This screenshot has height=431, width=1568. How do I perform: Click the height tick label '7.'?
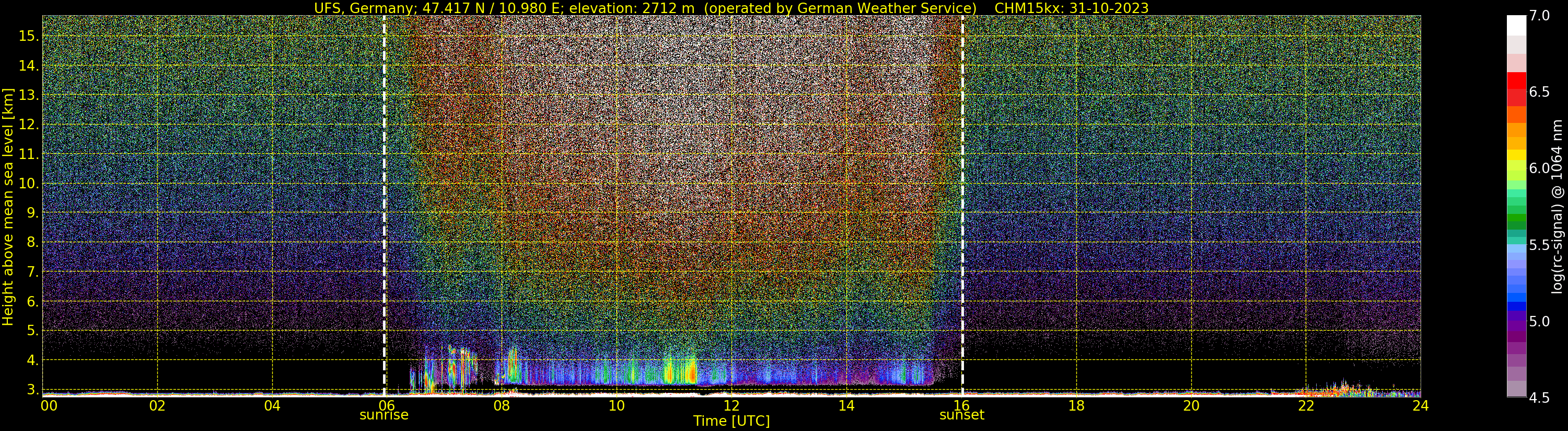click(32, 272)
